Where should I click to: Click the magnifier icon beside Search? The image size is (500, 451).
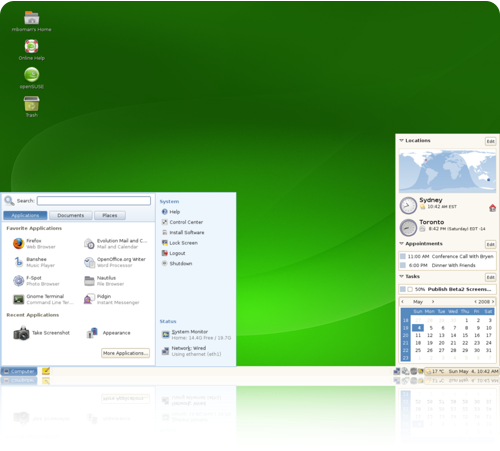[x=9, y=200]
